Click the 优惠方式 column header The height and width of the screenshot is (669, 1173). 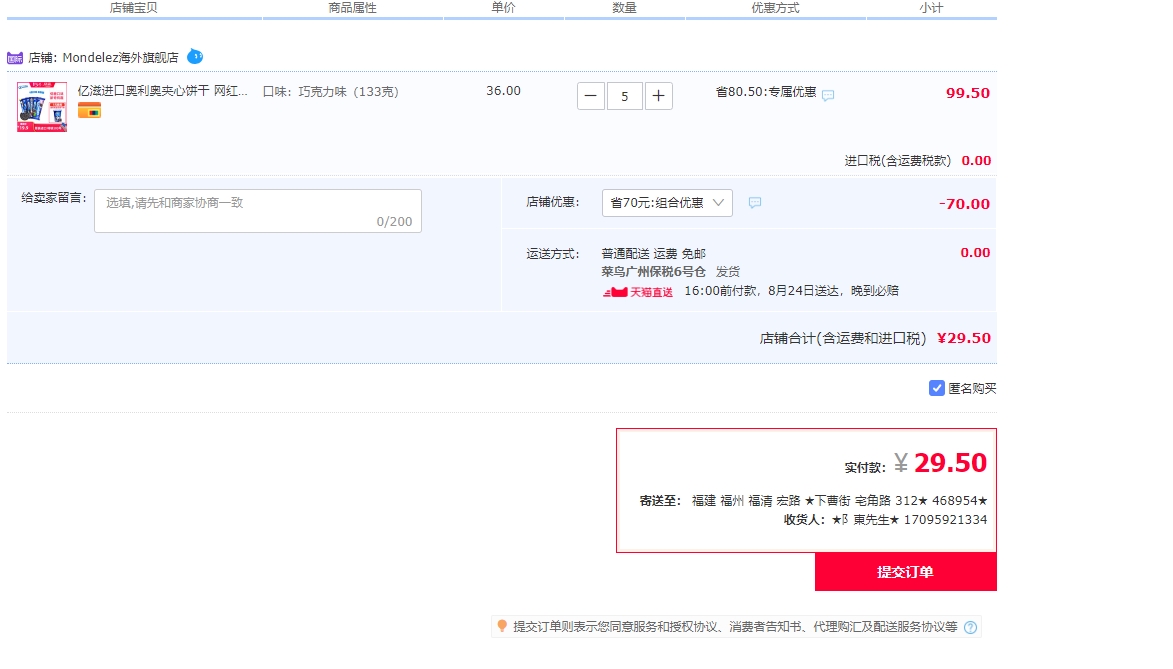[x=775, y=7]
